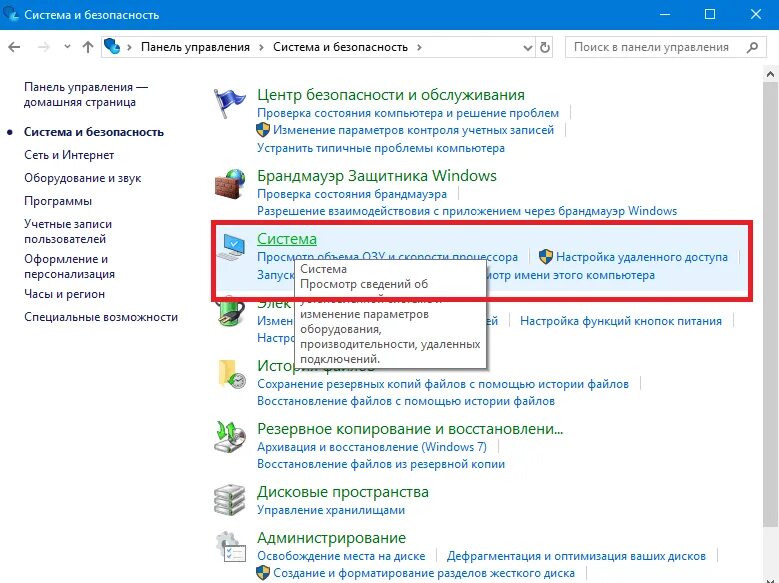Viewport: 779px width, 583px height.
Task: Open recent locations dropdown arrow
Action: click(x=67, y=47)
